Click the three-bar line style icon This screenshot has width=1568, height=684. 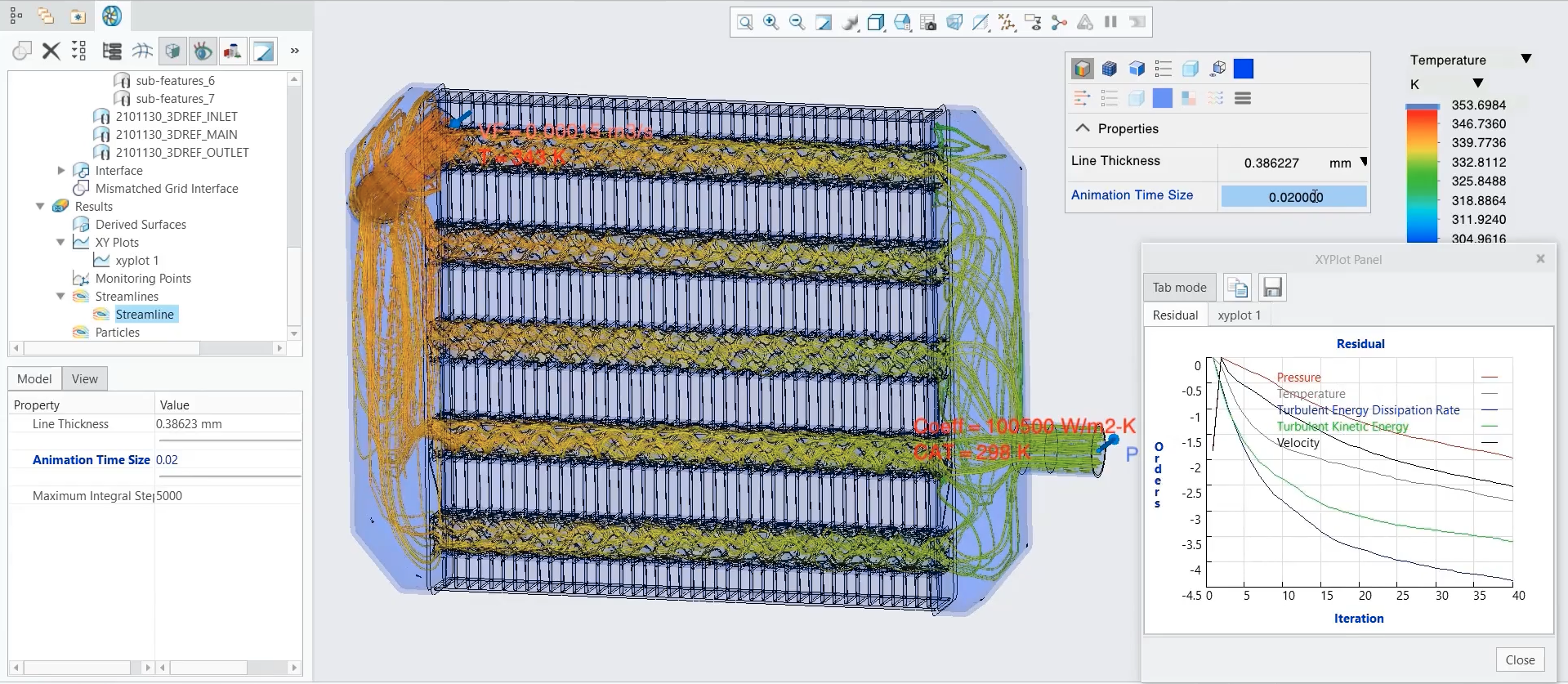click(x=1243, y=98)
